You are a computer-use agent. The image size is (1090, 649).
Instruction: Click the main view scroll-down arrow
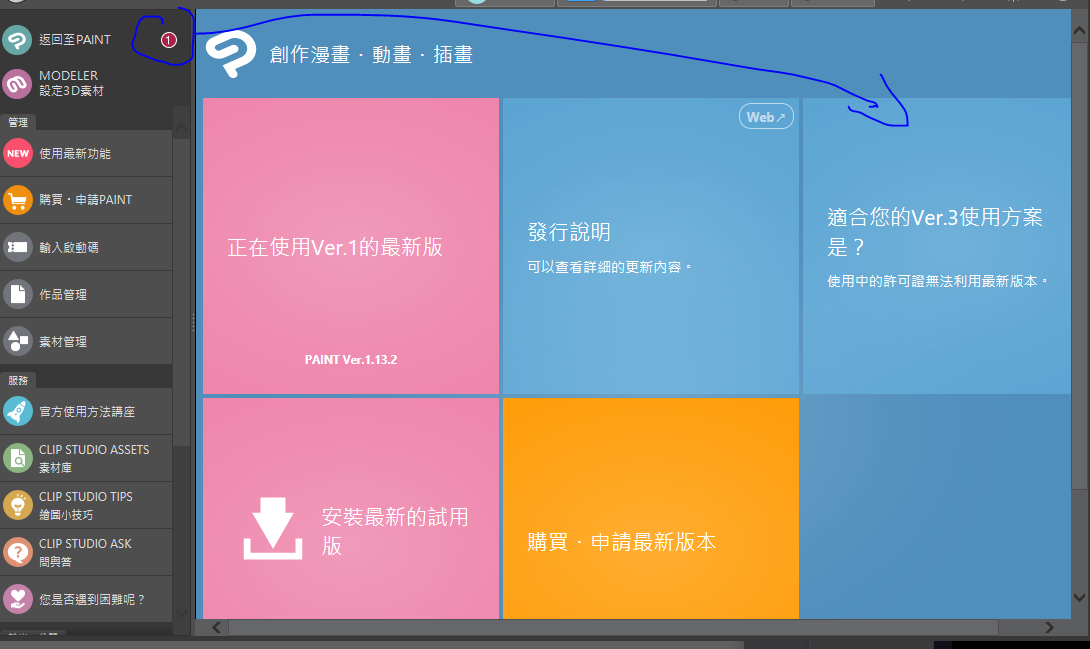(1080, 597)
